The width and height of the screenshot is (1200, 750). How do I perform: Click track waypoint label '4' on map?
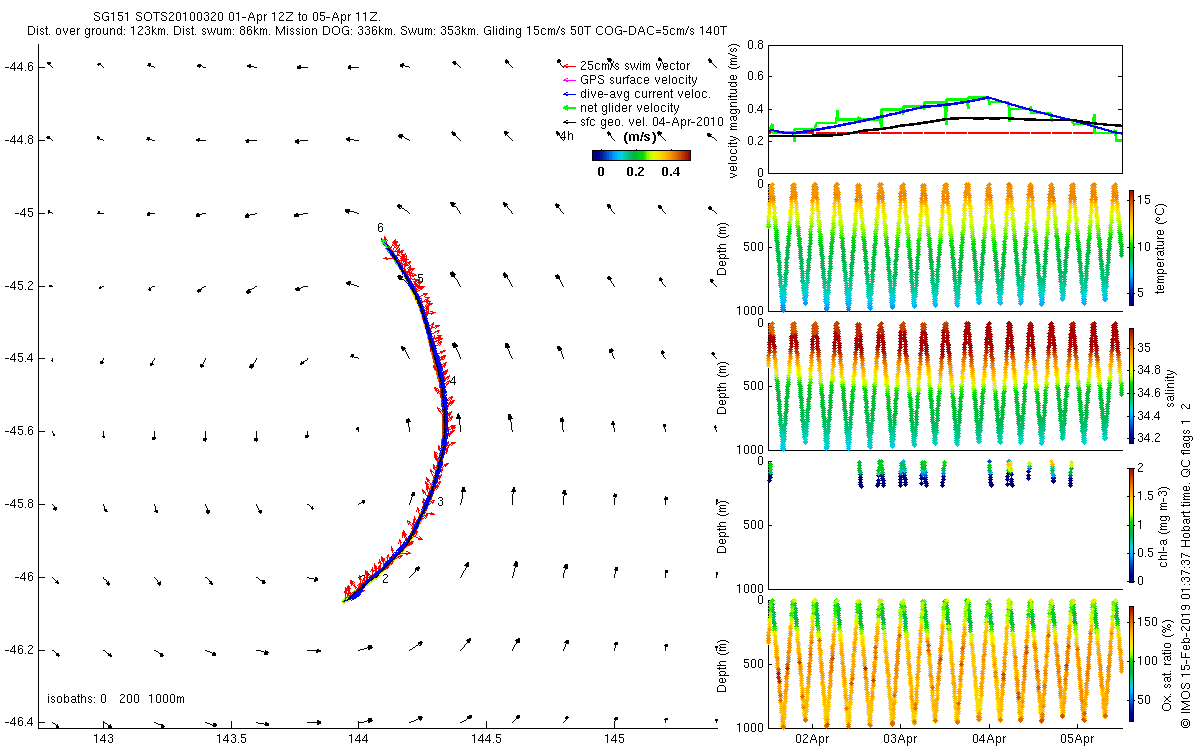point(452,382)
